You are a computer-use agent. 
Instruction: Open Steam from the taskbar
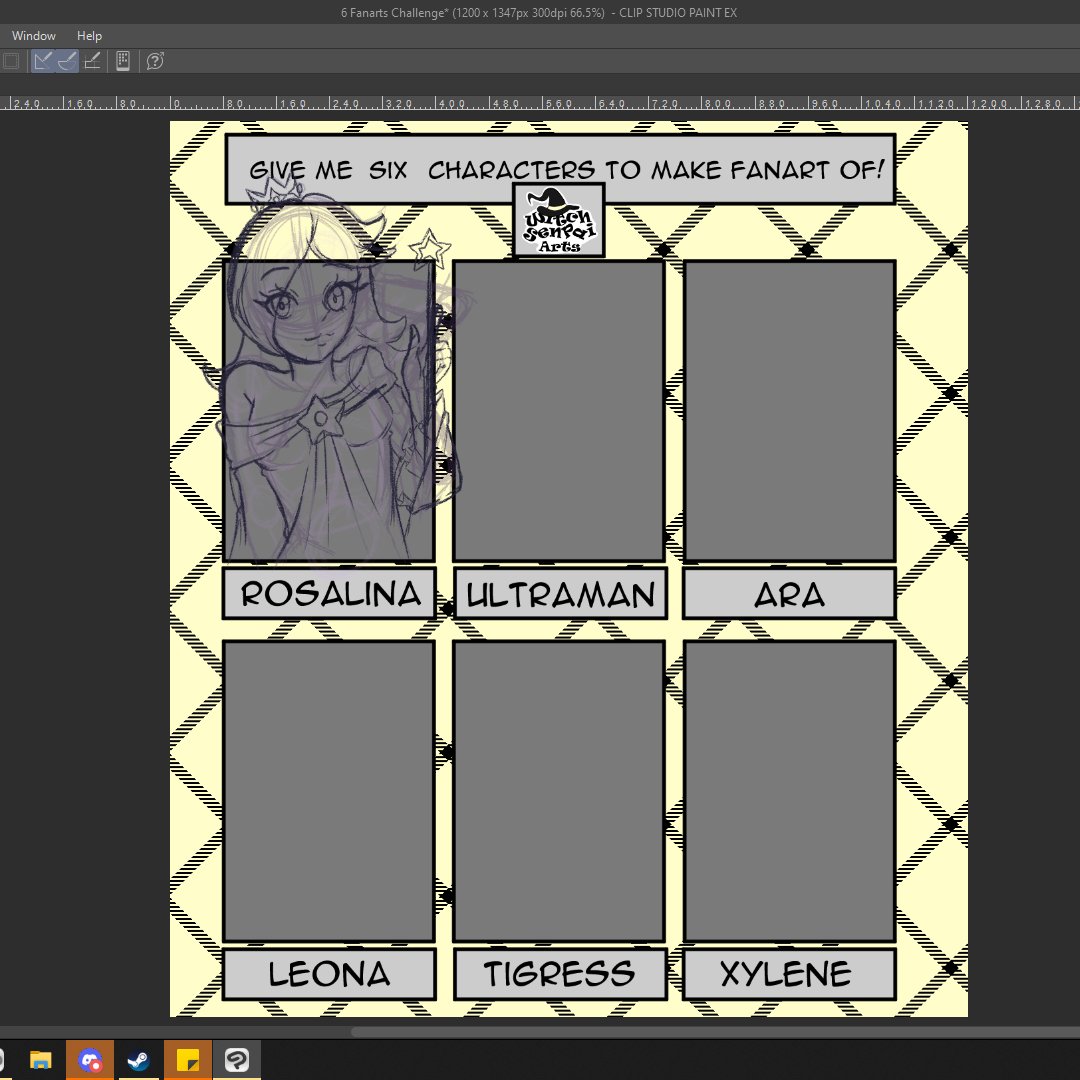click(139, 1059)
